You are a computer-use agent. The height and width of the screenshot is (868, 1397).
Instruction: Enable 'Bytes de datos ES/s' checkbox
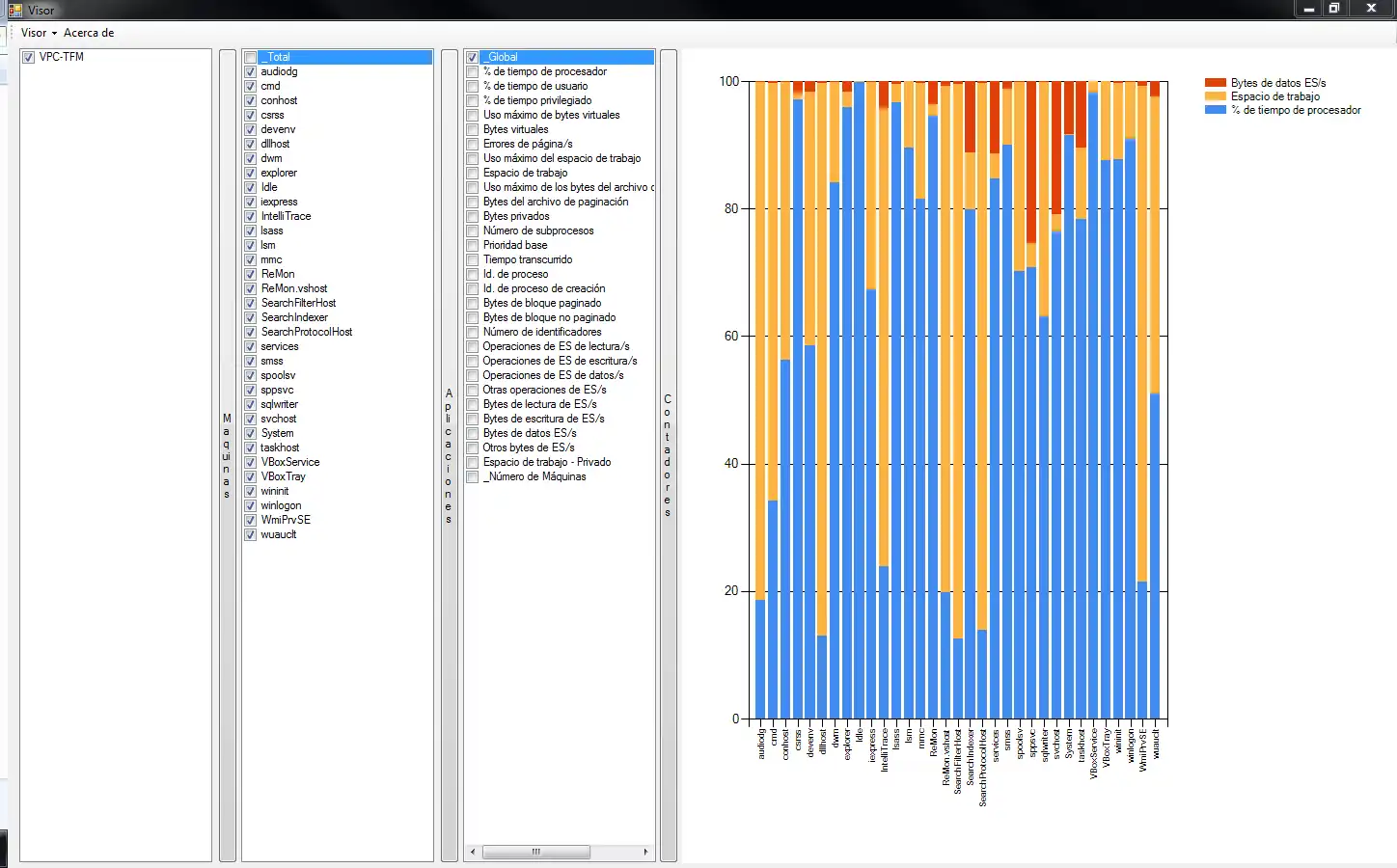pos(473,433)
